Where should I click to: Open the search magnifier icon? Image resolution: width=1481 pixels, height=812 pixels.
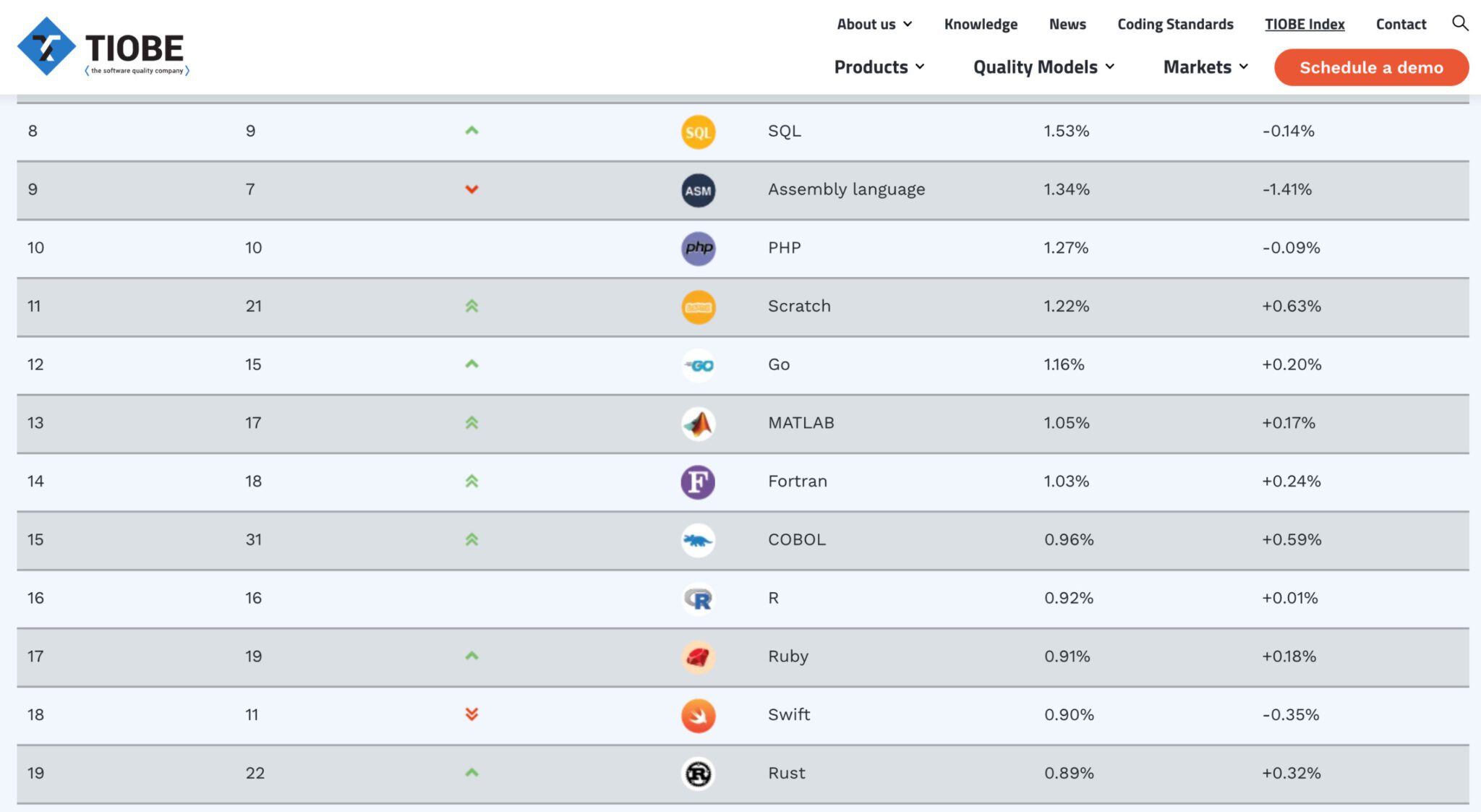(x=1459, y=23)
